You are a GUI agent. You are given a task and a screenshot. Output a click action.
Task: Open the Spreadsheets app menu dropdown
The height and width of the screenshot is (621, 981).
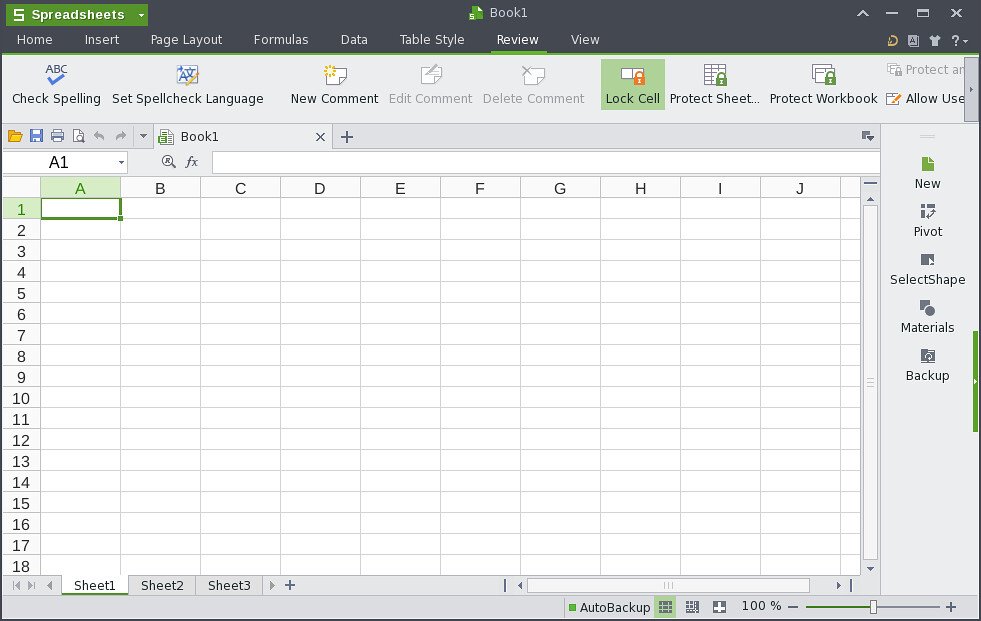pyautogui.click(x=140, y=14)
